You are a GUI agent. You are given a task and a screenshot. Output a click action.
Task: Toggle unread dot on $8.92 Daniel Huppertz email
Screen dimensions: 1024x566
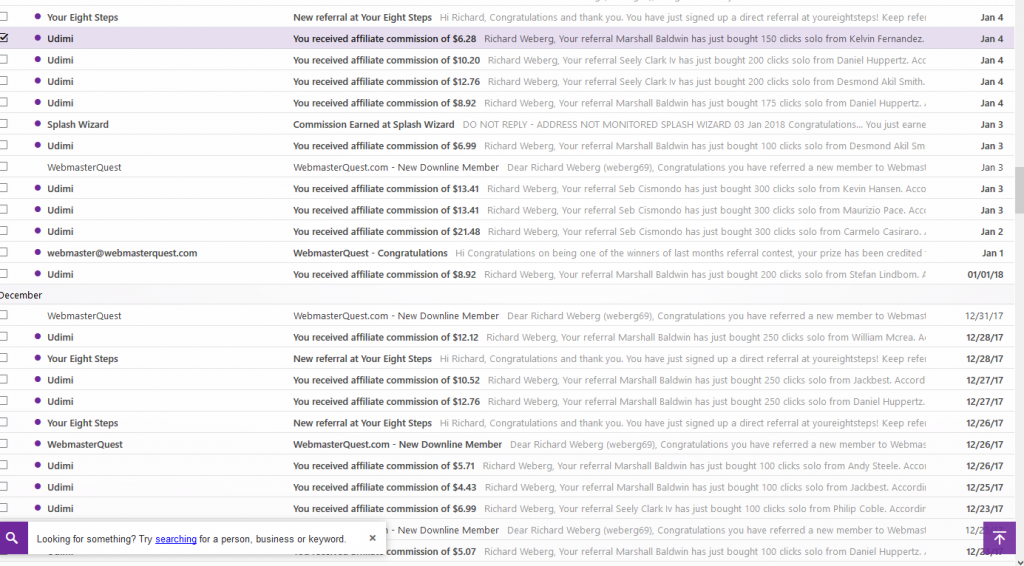click(37, 102)
